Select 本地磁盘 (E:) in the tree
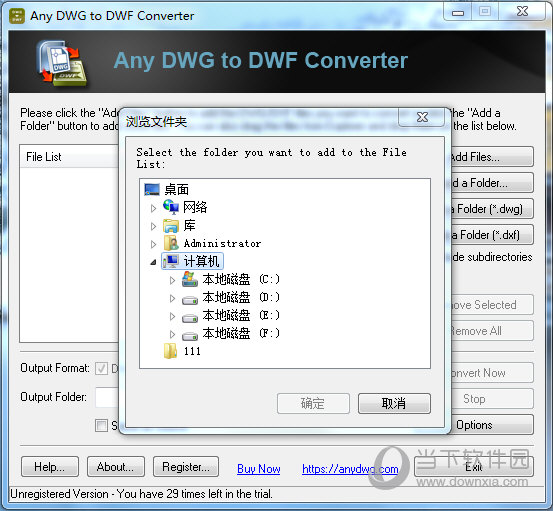This screenshot has width=553, height=511. (x=241, y=315)
